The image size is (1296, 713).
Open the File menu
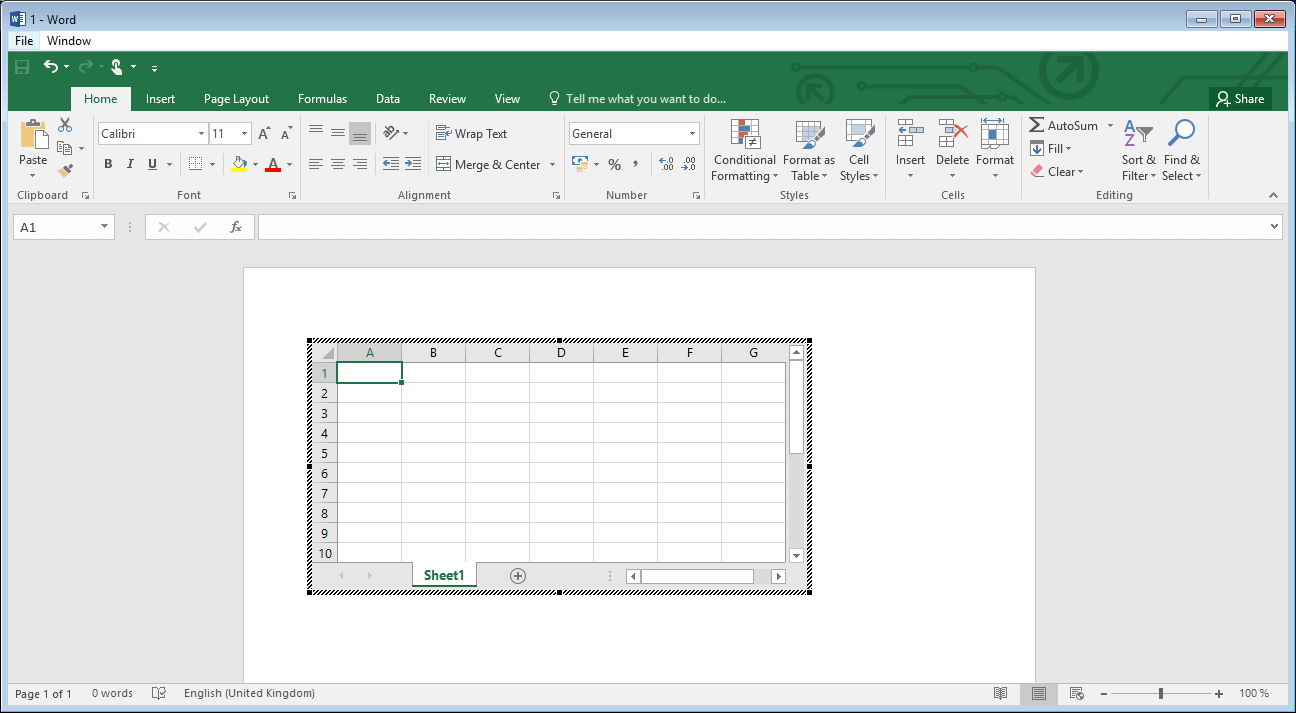pos(23,40)
